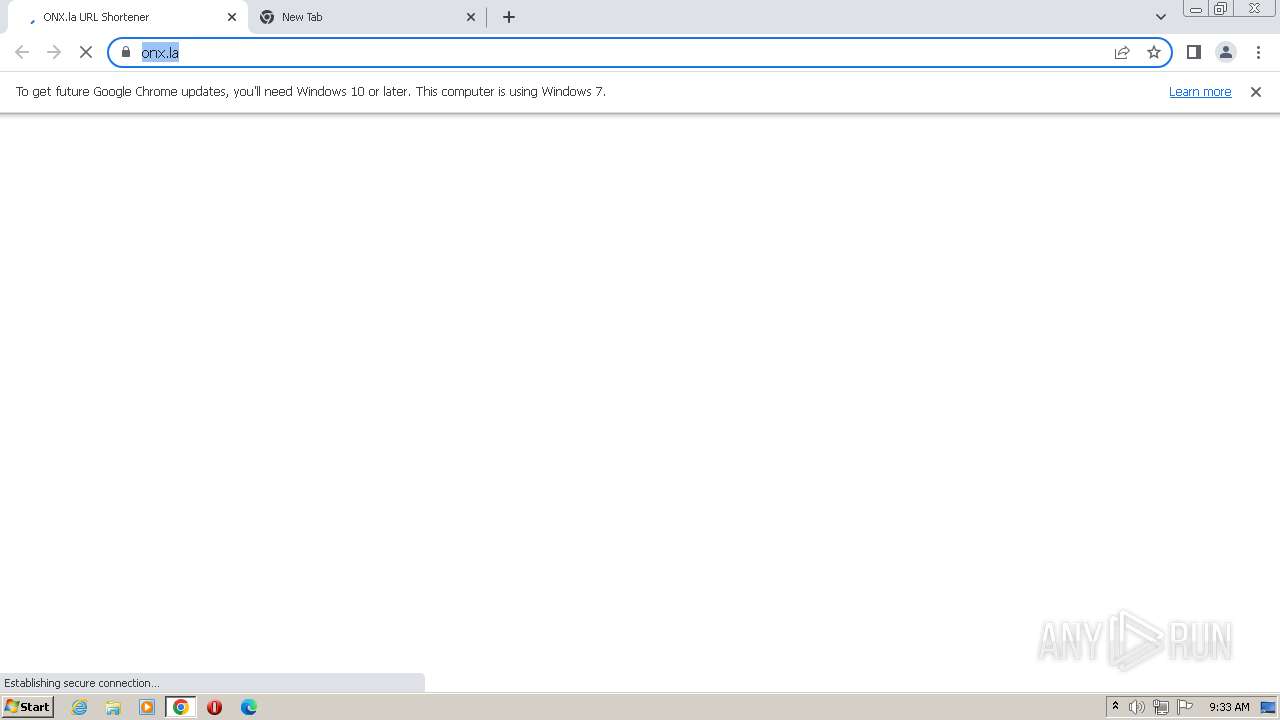Open Windows Explorer from taskbar
The width and height of the screenshot is (1280, 720).
(x=113, y=707)
